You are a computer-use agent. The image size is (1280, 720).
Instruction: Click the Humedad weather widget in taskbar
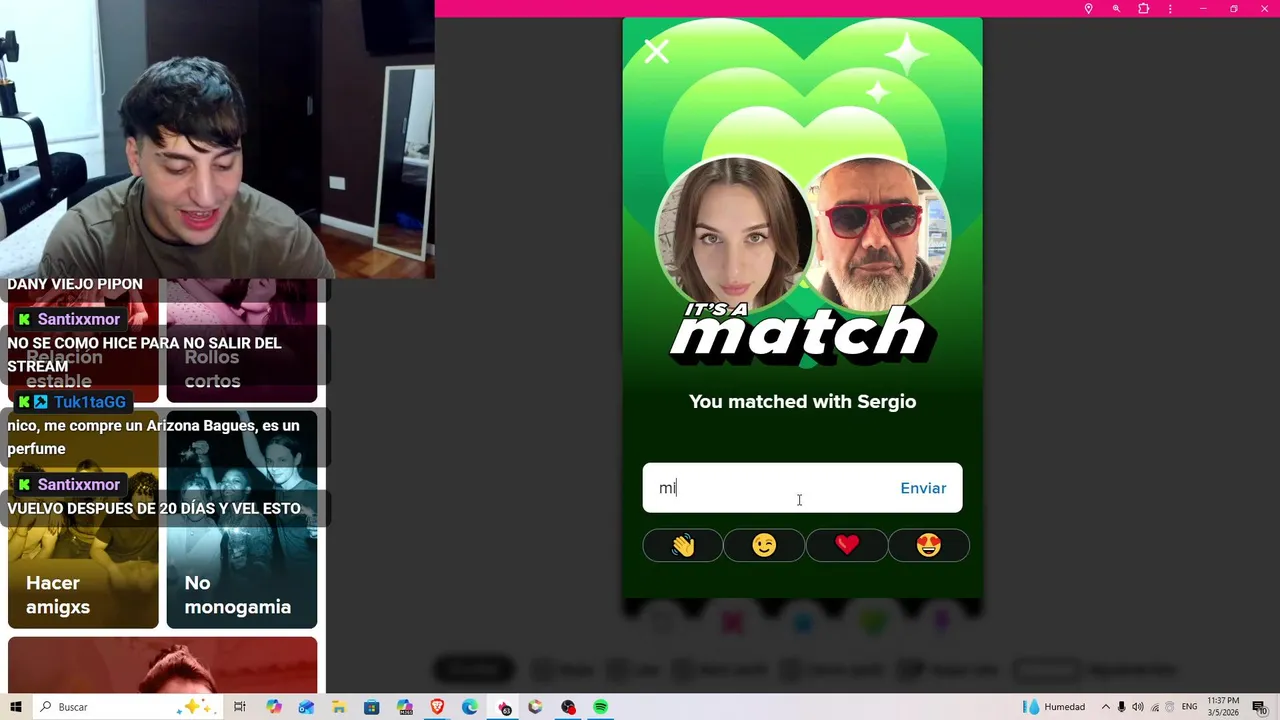1055,707
